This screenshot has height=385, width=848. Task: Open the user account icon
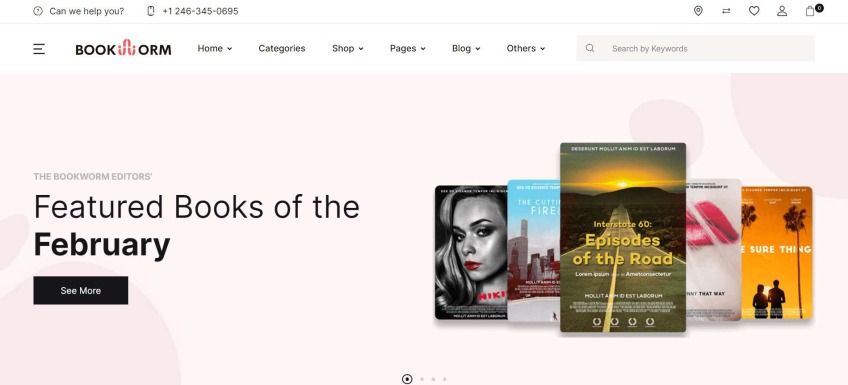point(782,11)
